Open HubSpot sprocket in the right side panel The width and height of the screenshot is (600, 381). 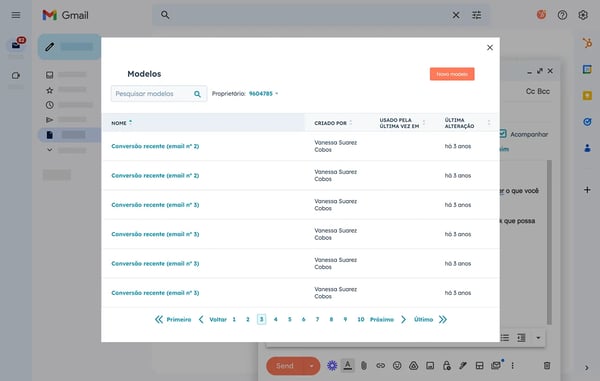[x=587, y=42]
